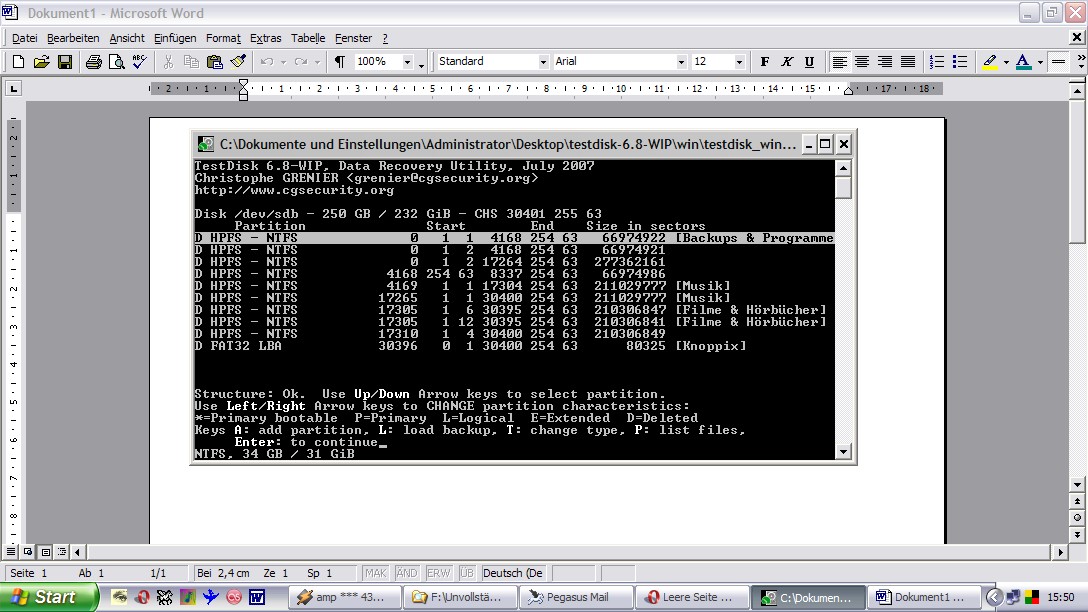This screenshot has width=1088, height=612.
Task: Click the first line indent marker on ruler
Action: tap(243, 84)
